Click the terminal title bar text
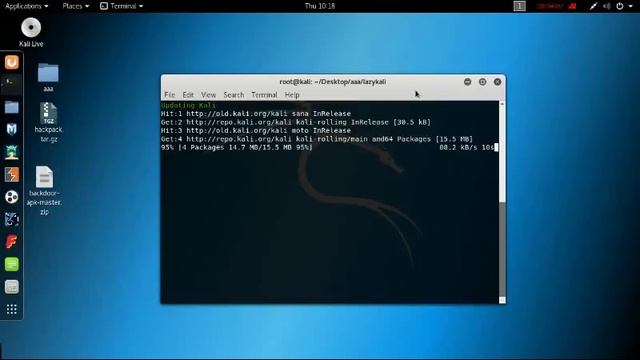Screen dimensions: 640x360 tap(333, 82)
